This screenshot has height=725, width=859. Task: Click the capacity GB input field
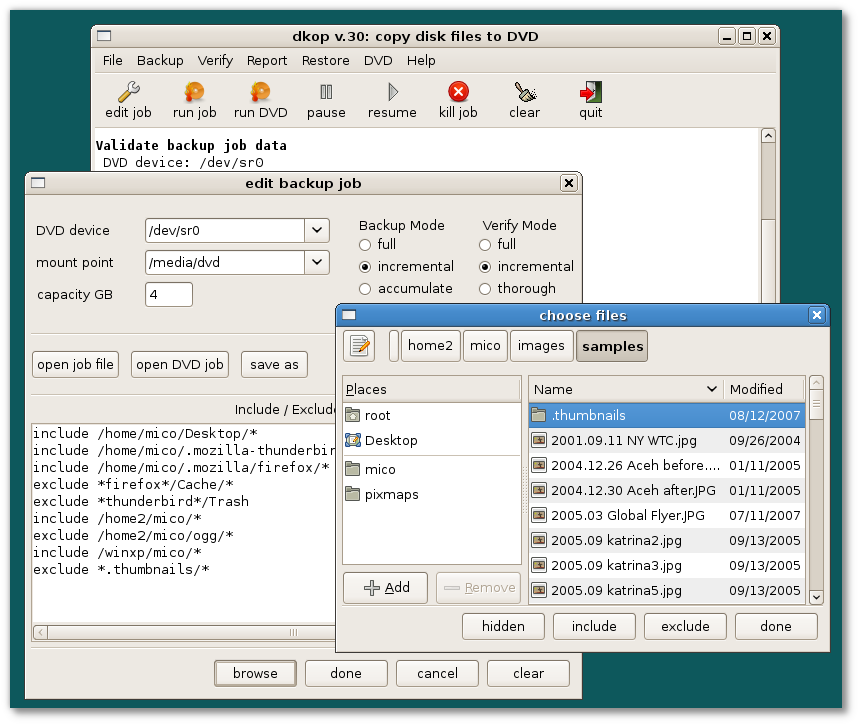click(169, 295)
